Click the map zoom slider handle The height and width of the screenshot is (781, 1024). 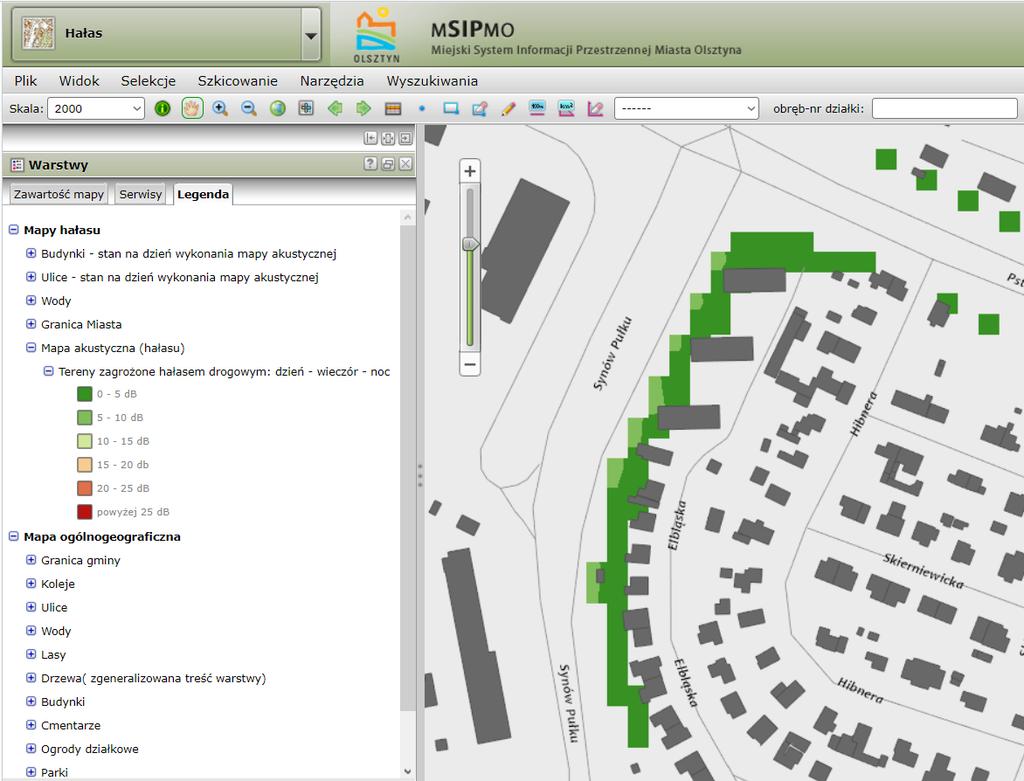(470, 244)
